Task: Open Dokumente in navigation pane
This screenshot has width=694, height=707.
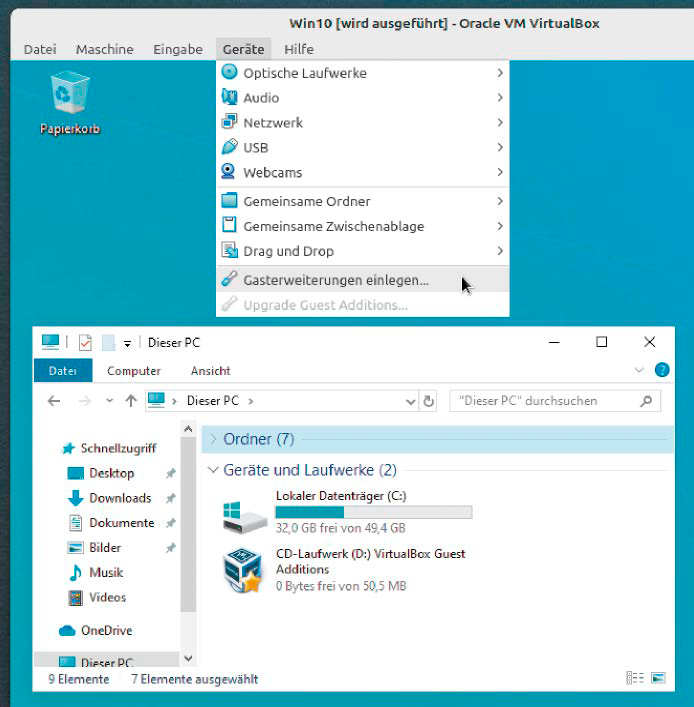Action: pyautogui.click(x=122, y=523)
